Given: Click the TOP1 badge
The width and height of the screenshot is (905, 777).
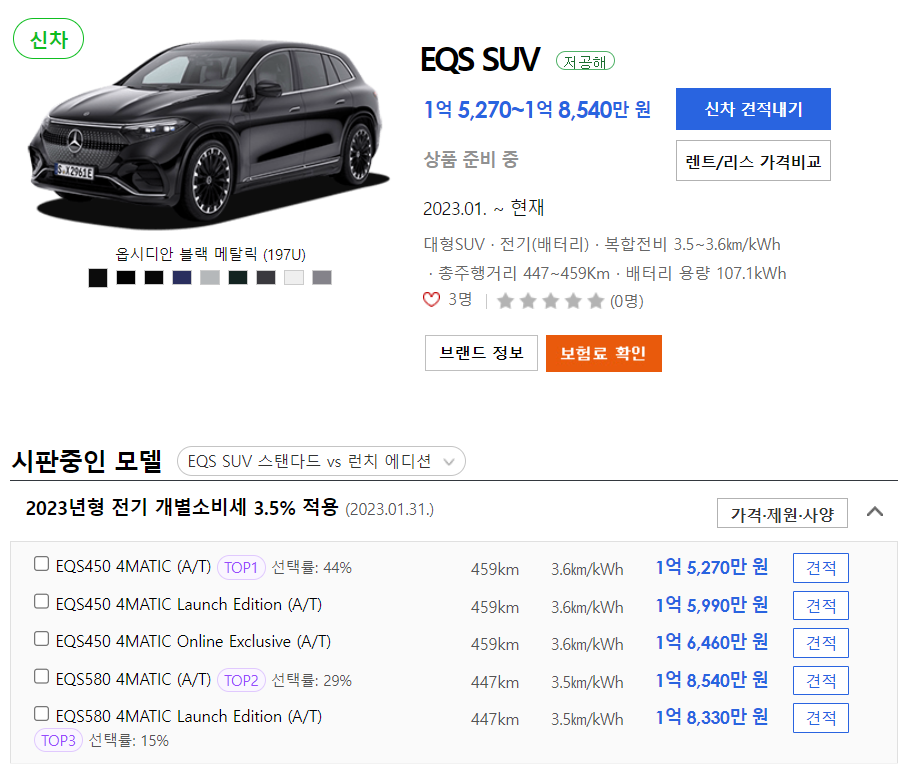Looking at the screenshot, I should point(241,567).
